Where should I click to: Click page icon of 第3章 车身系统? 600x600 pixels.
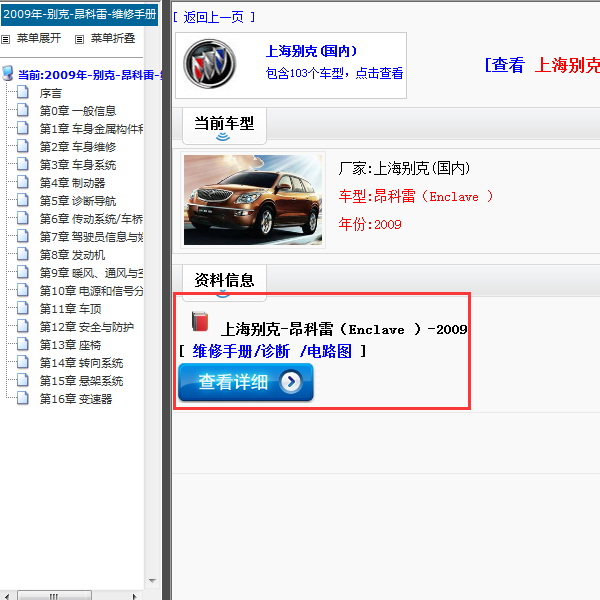point(23,164)
